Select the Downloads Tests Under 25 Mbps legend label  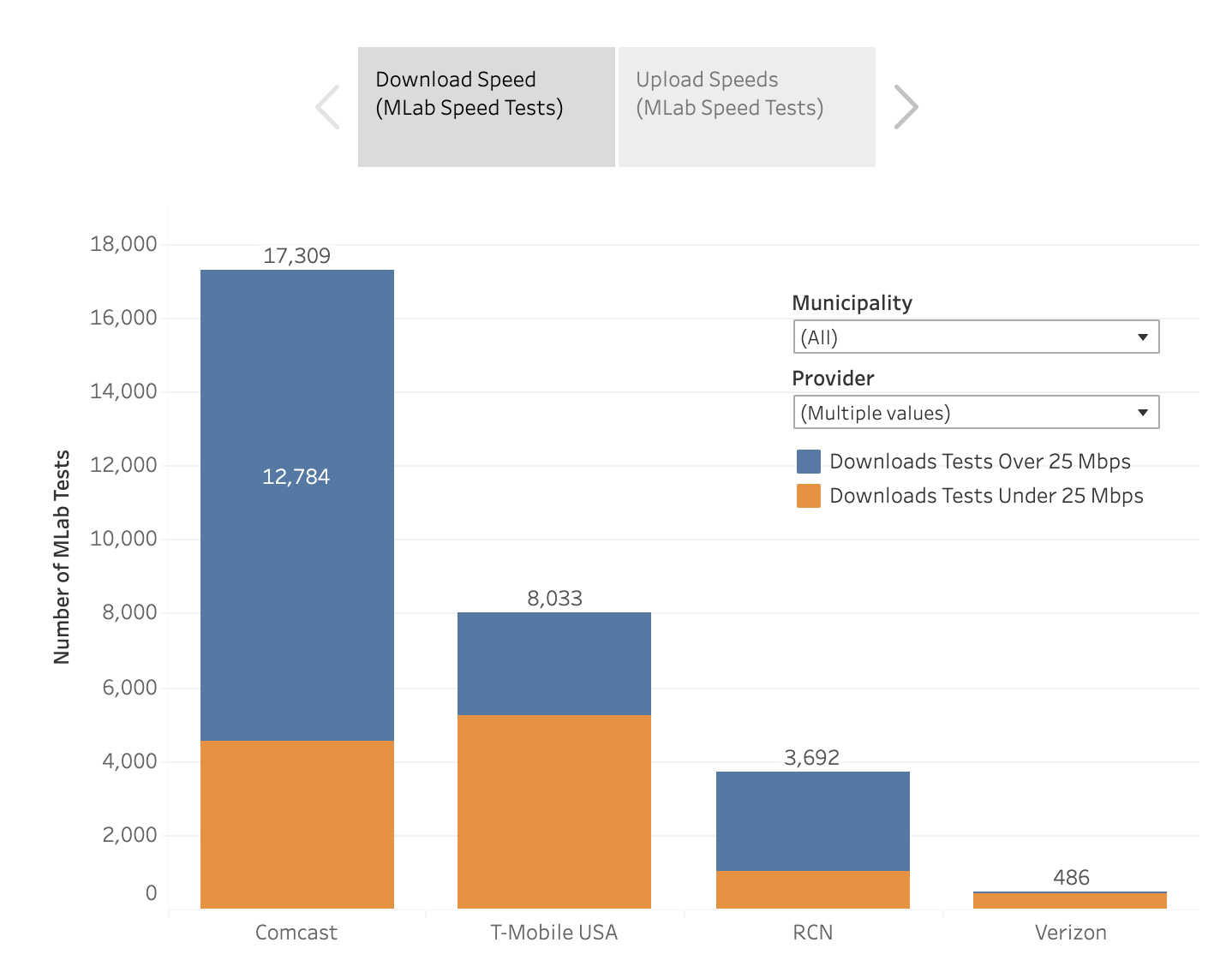point(986,496)
